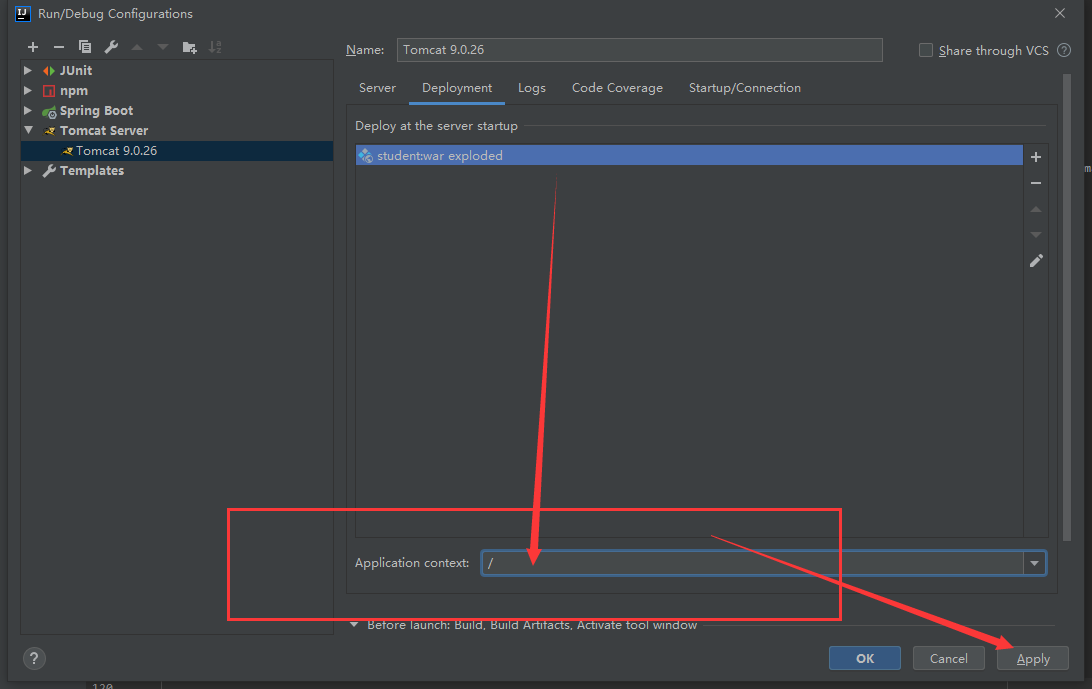1092x689 pixels.
Task: Go to Startup/Connection tab
Action: pyautogui.click(x=744, y=88)
